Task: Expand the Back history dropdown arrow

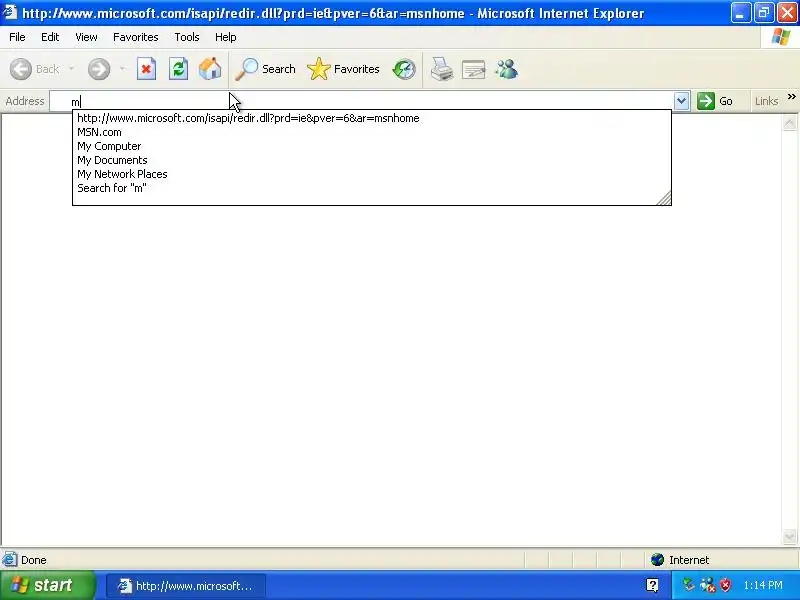Action: pos(71,68)
